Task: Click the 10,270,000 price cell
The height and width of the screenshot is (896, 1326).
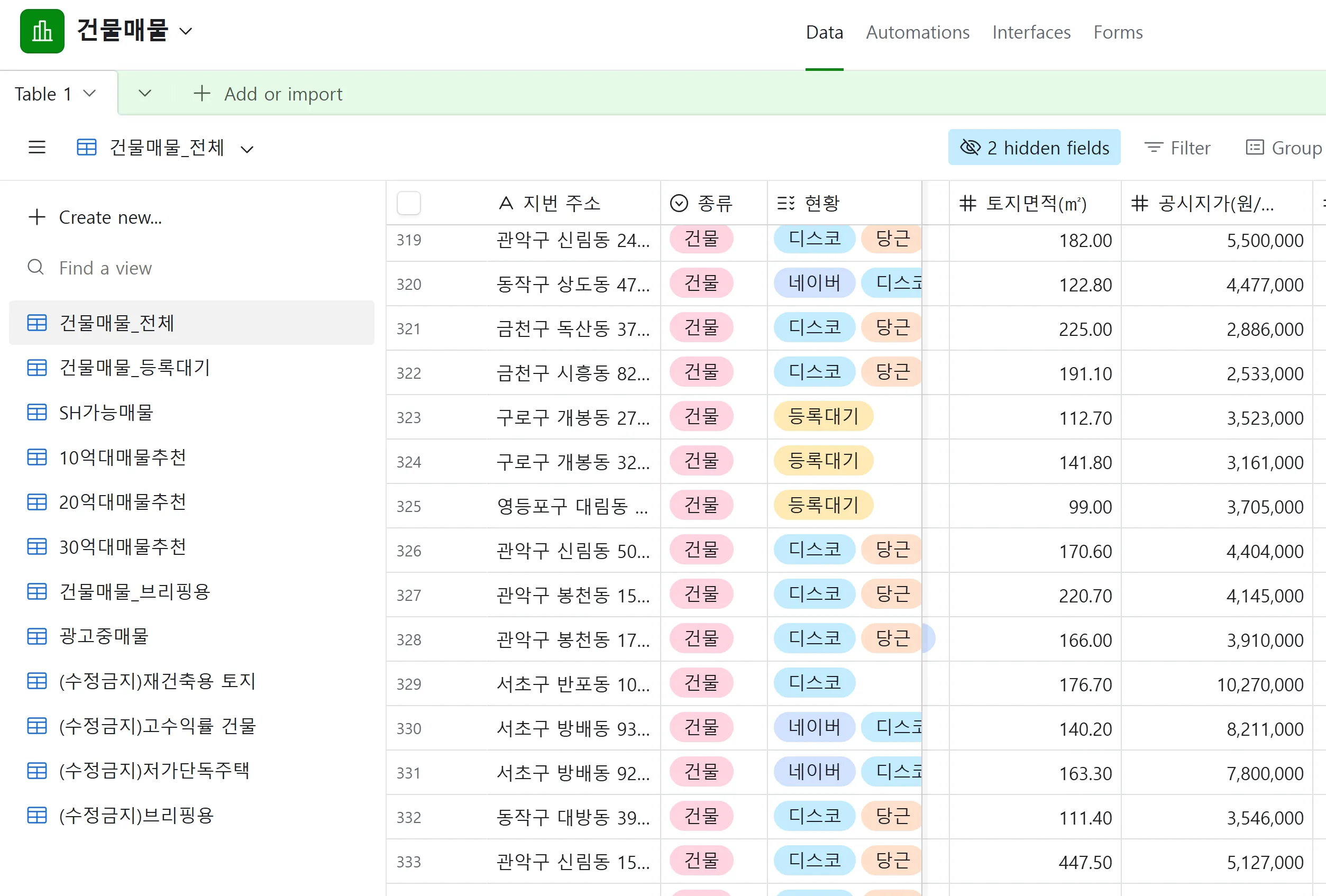Action: tap(1217, 684)
